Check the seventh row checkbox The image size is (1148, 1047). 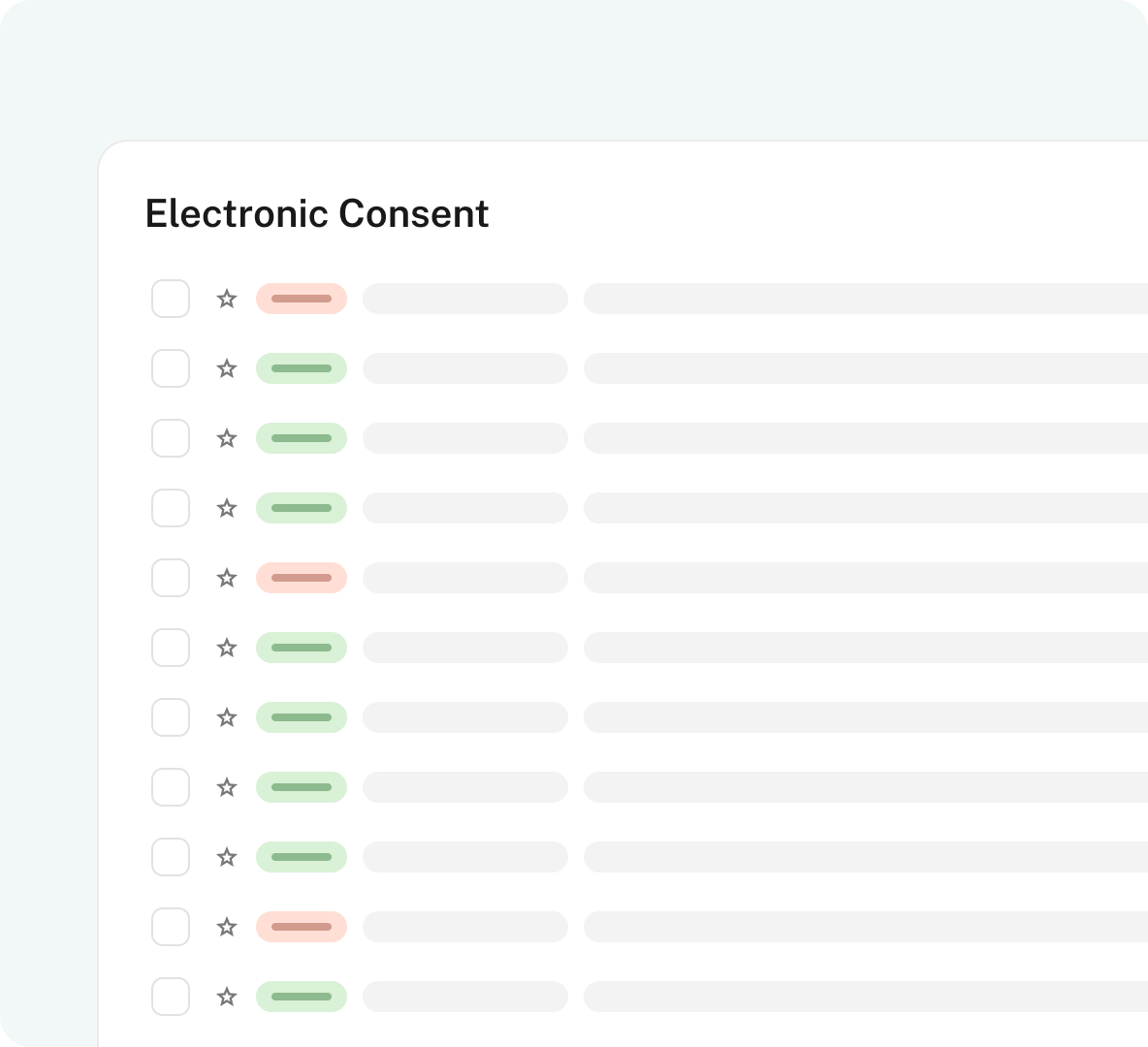(x=171, y=717)
